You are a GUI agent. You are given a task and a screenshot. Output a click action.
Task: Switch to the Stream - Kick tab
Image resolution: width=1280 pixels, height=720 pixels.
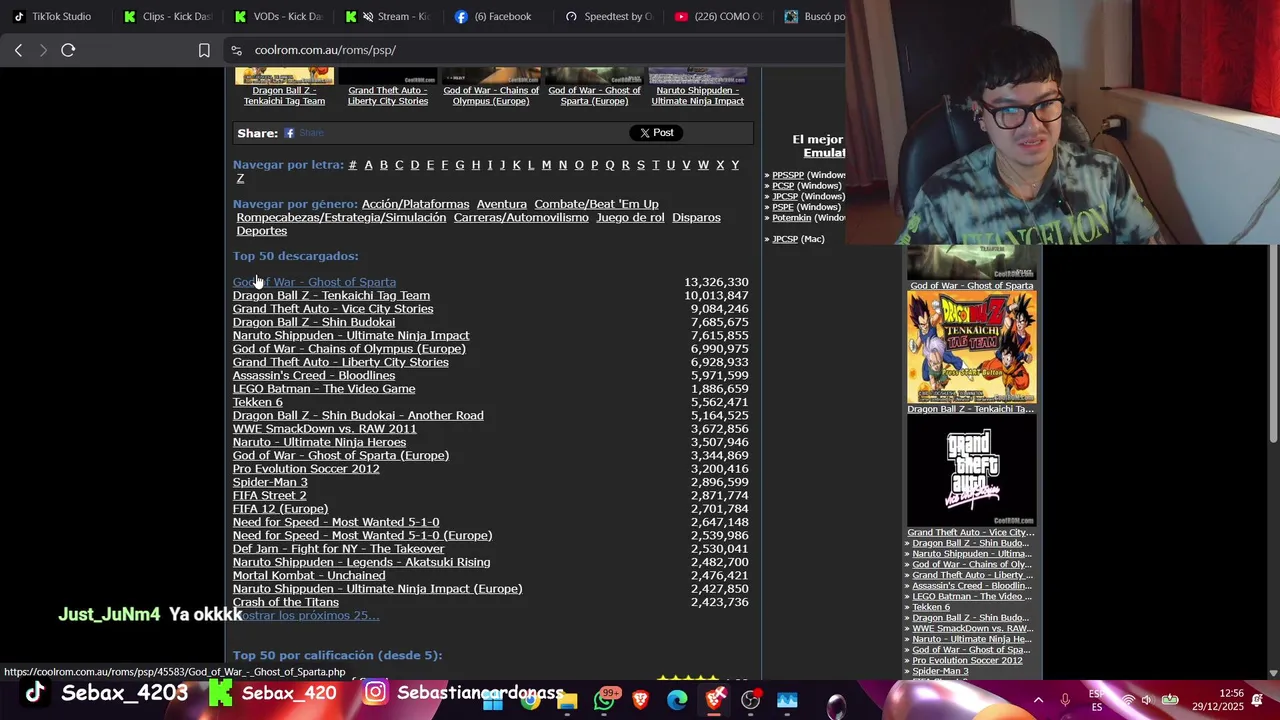coord(388,16)
